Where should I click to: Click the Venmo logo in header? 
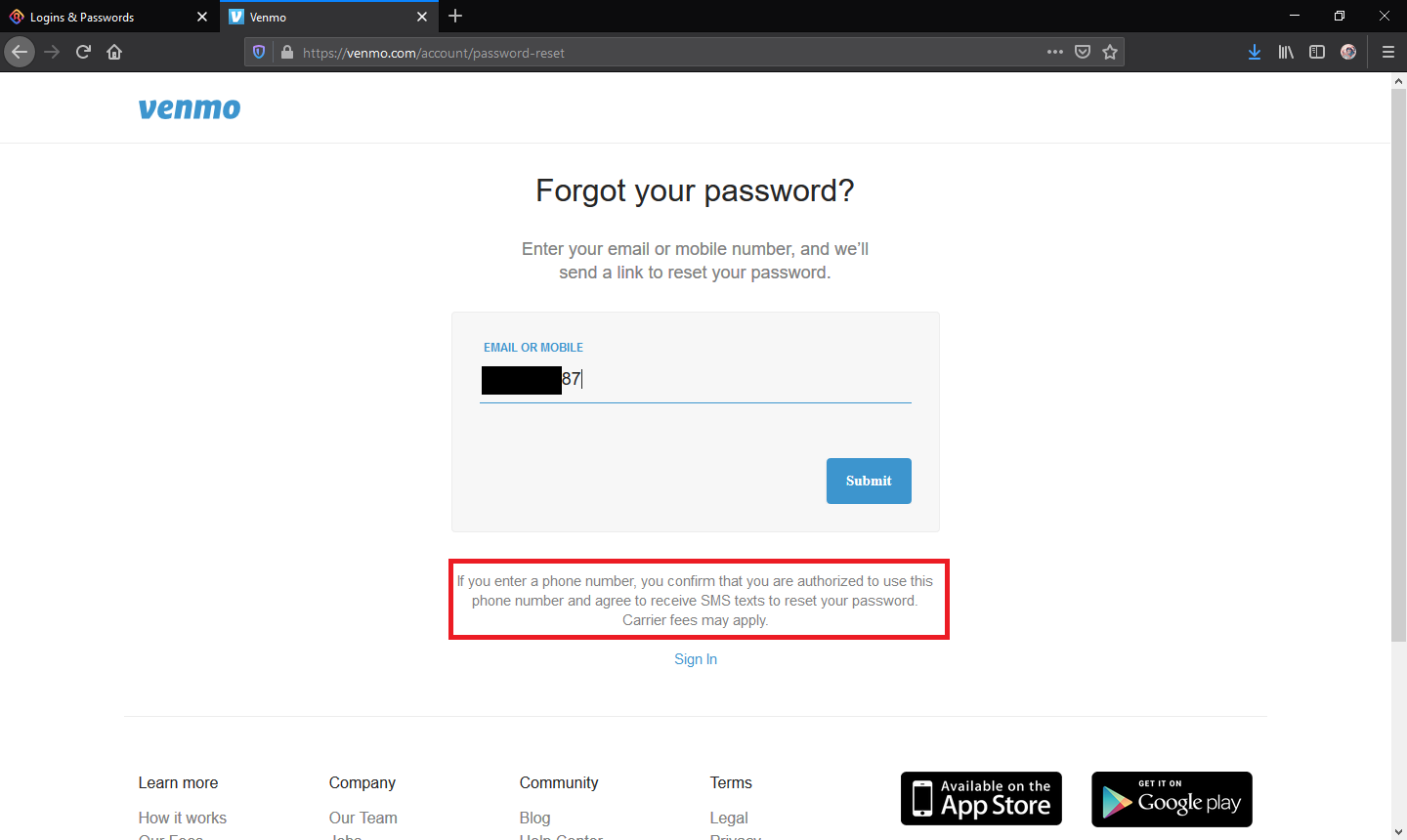pos(190,108)
